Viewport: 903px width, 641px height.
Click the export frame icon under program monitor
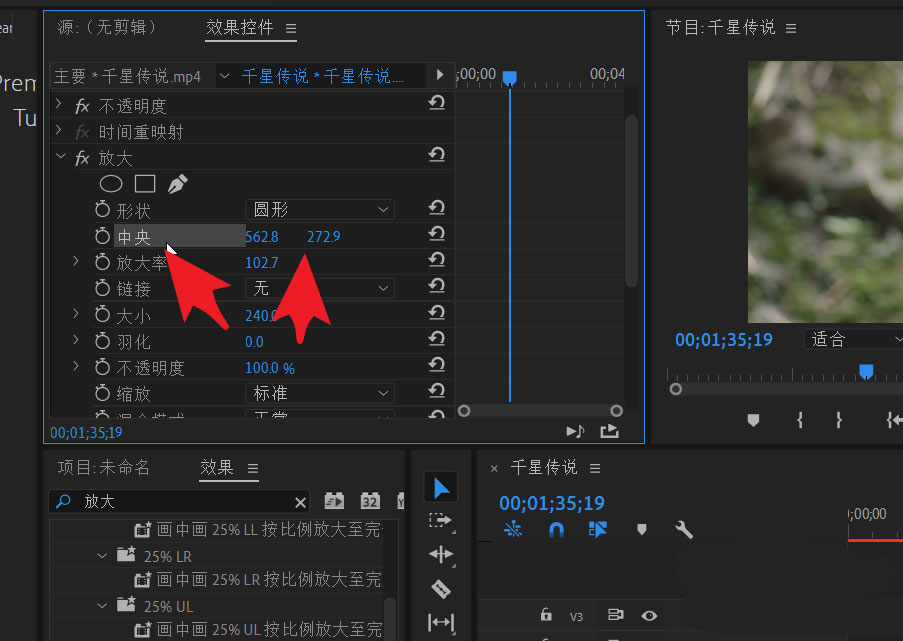[610, 431]
